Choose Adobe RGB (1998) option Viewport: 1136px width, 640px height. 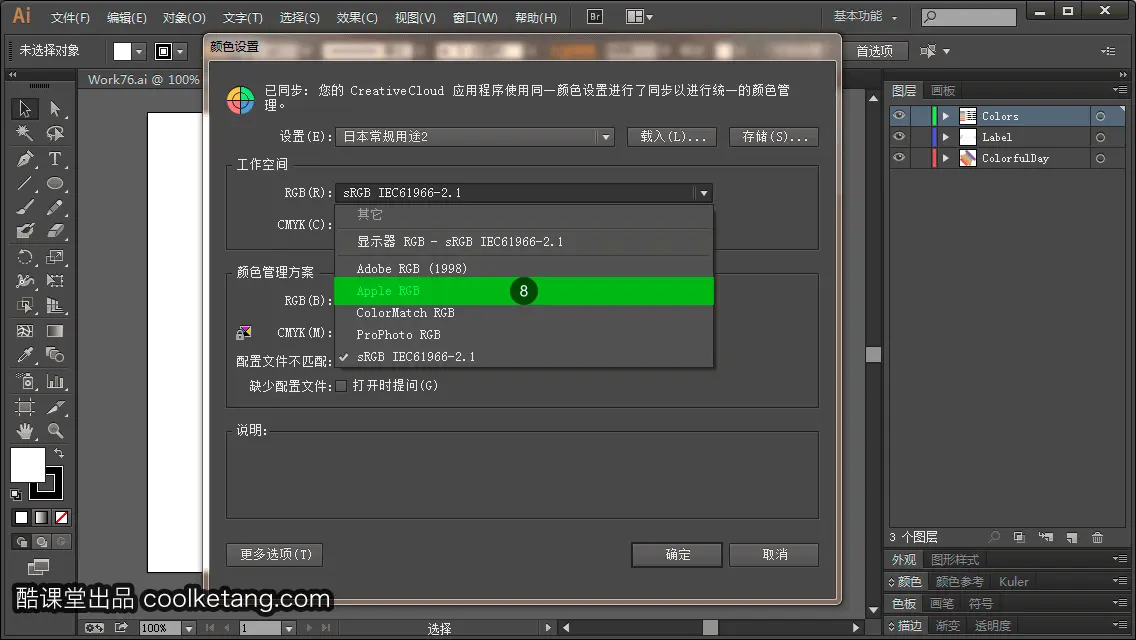tap(524, 269)
